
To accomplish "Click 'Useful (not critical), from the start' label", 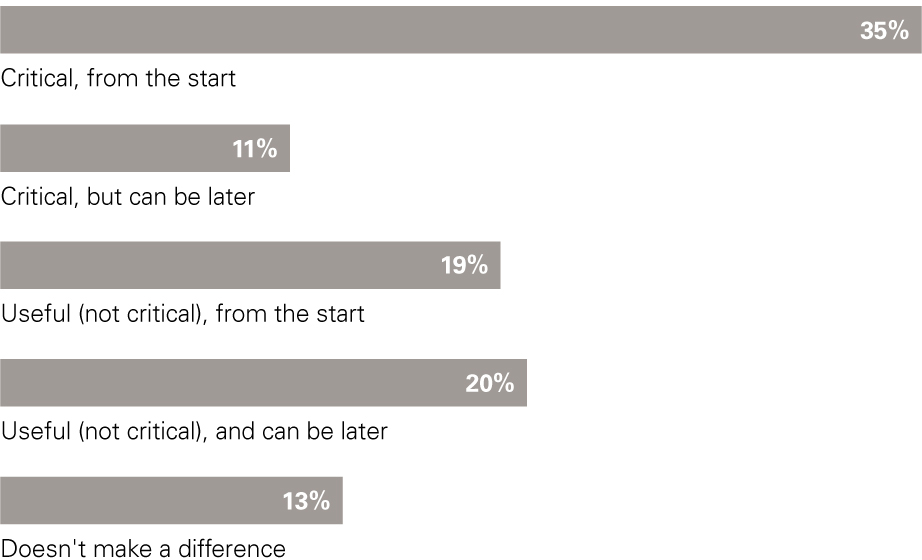I will 183,314.
